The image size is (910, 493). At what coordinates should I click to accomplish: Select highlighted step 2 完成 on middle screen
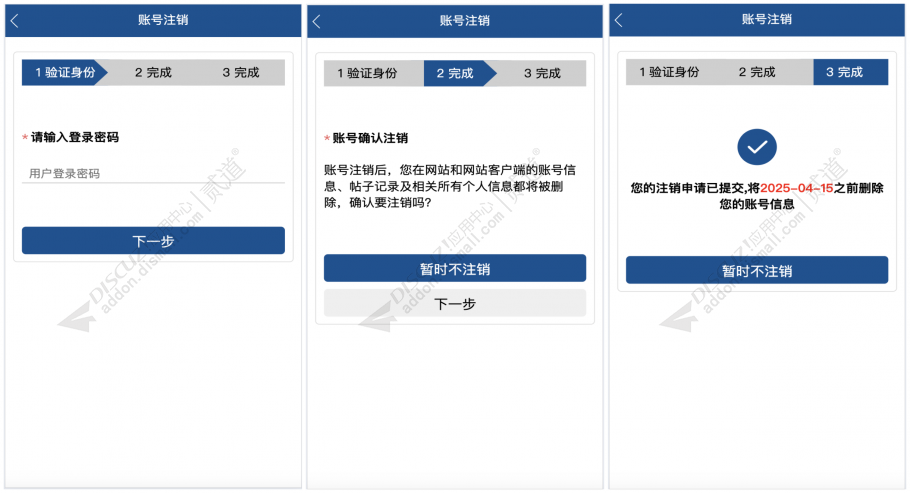458,73
